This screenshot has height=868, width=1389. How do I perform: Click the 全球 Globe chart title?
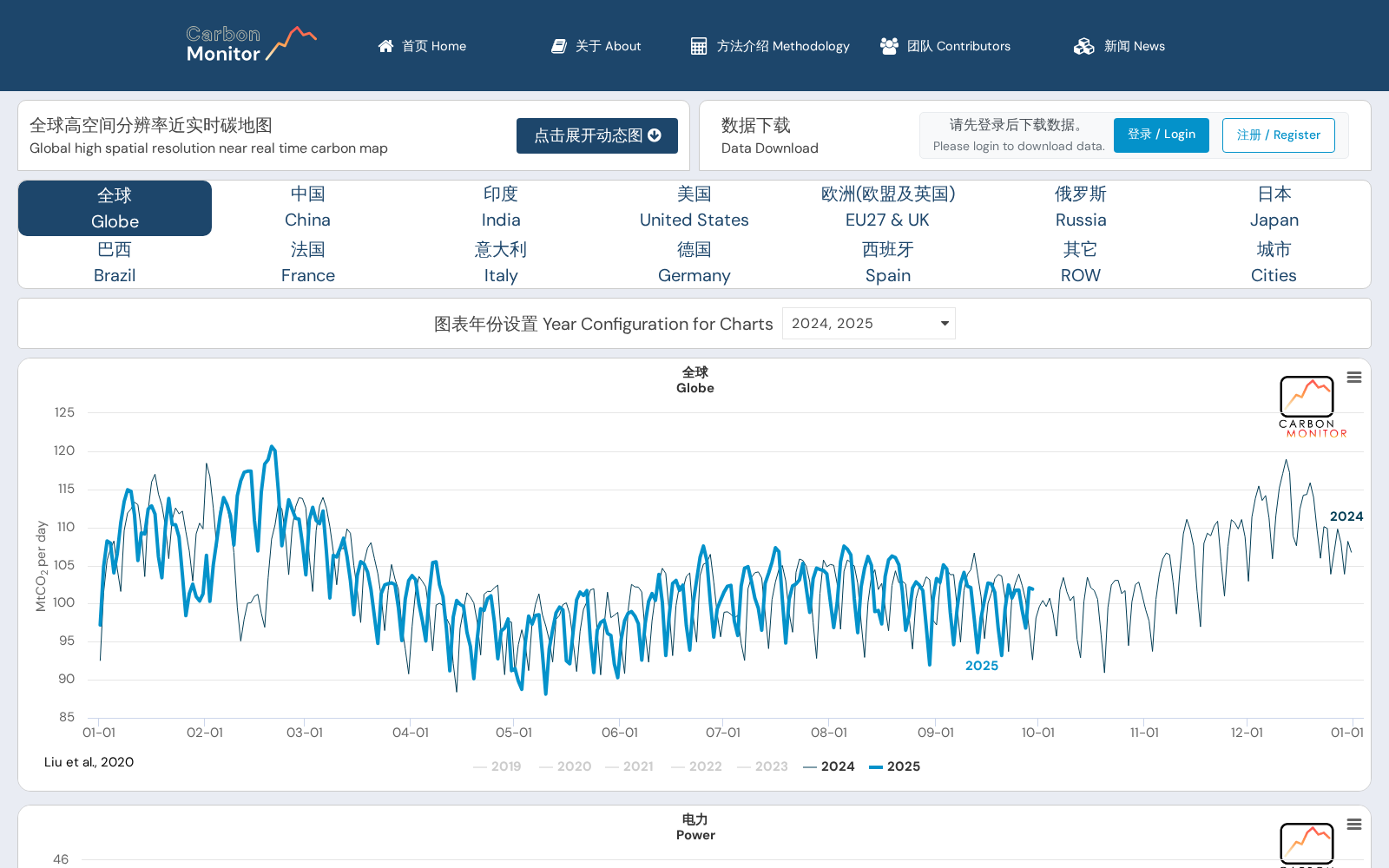pyautogui.click(x=695, y=380)
